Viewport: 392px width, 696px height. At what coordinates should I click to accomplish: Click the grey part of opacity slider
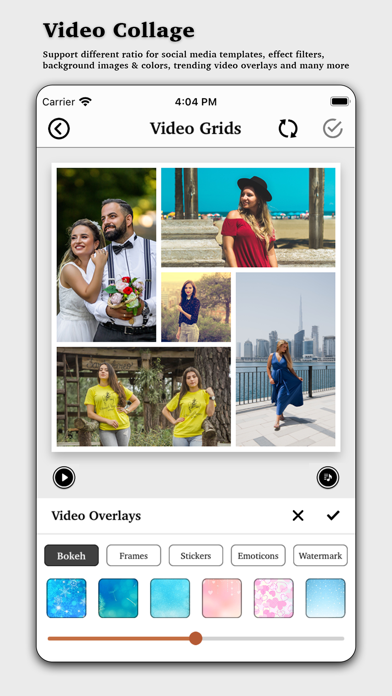tap(273, 638)
